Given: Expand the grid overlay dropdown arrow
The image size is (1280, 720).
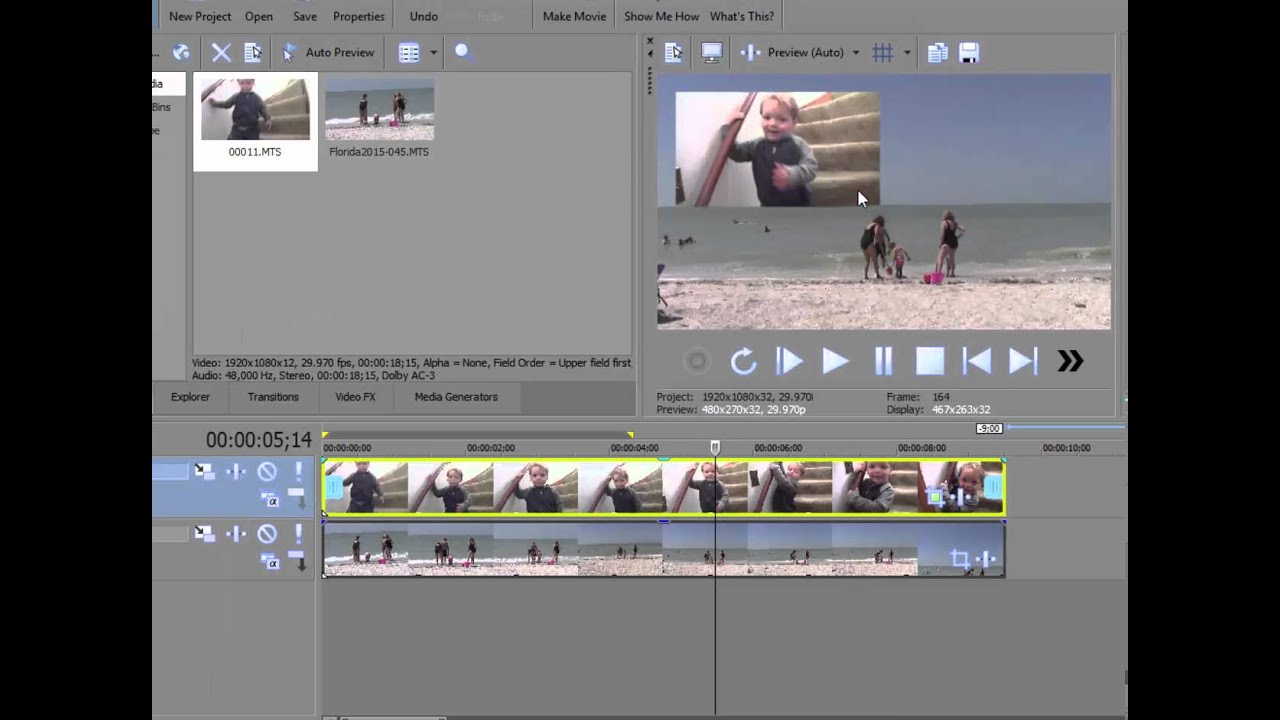Looking at the screenshot, I should 907,53.
